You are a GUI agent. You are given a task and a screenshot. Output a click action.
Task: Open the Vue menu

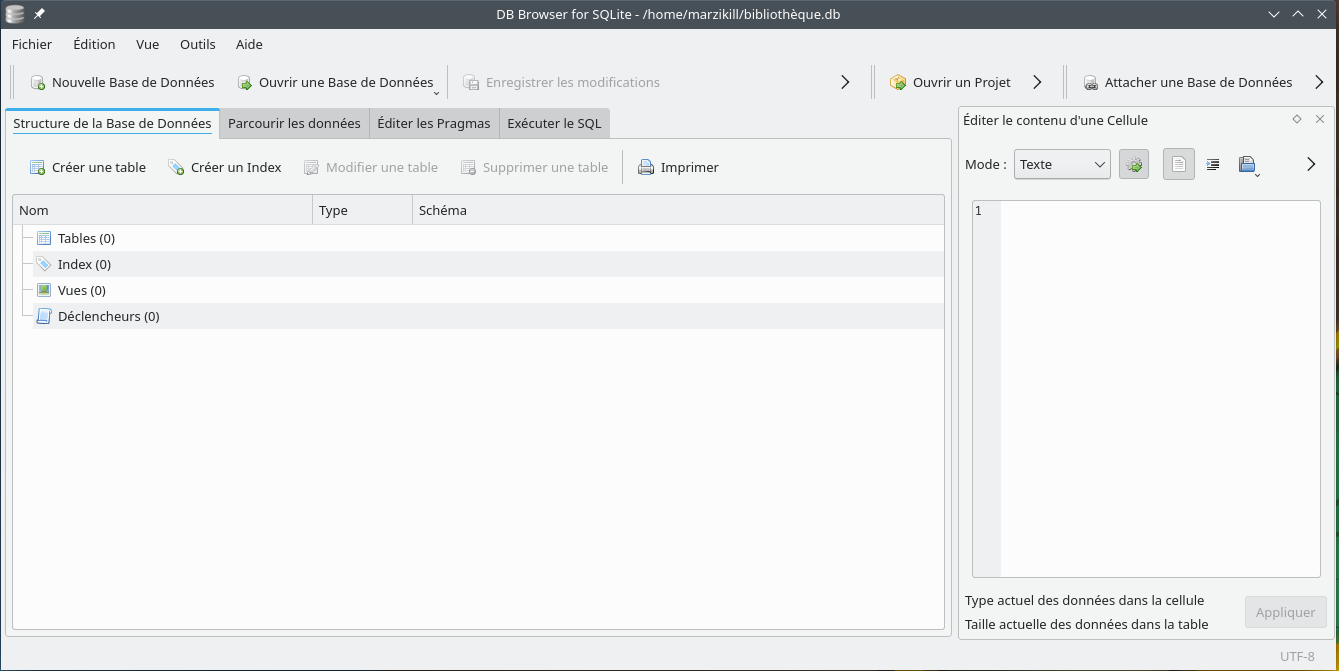tap(148, 44)
